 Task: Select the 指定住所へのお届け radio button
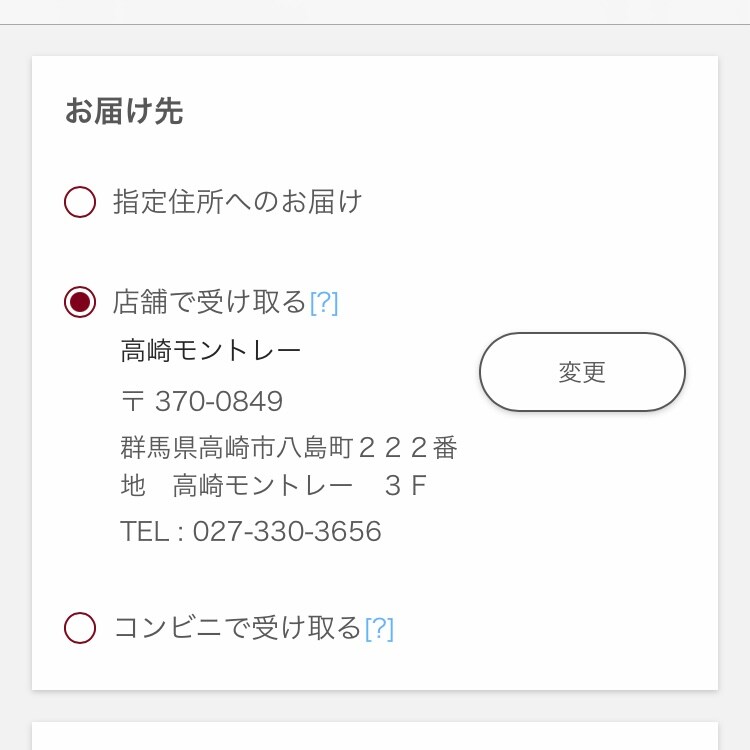click(x=80, y=202)
